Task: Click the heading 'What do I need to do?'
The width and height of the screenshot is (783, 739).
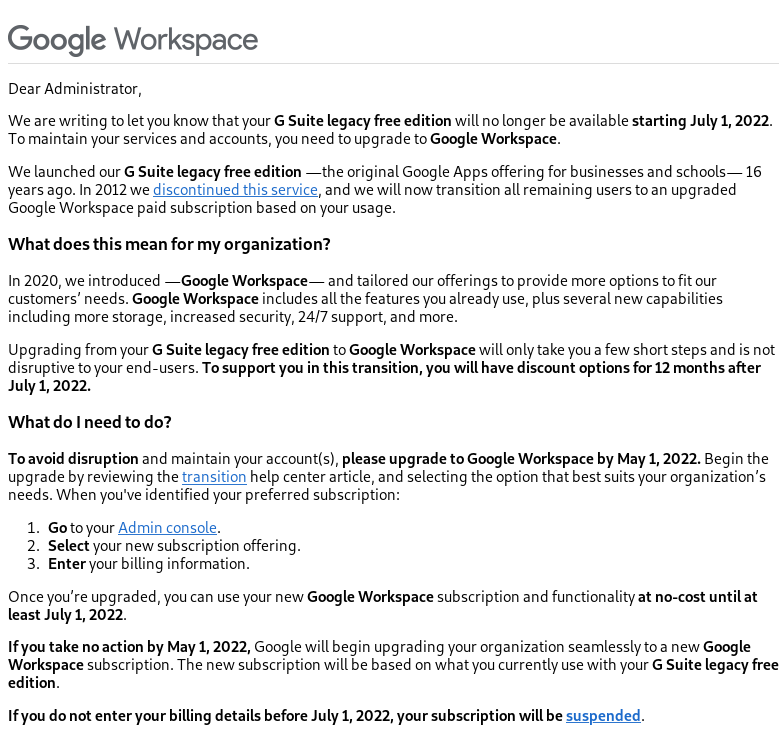Action: [90, 422]
